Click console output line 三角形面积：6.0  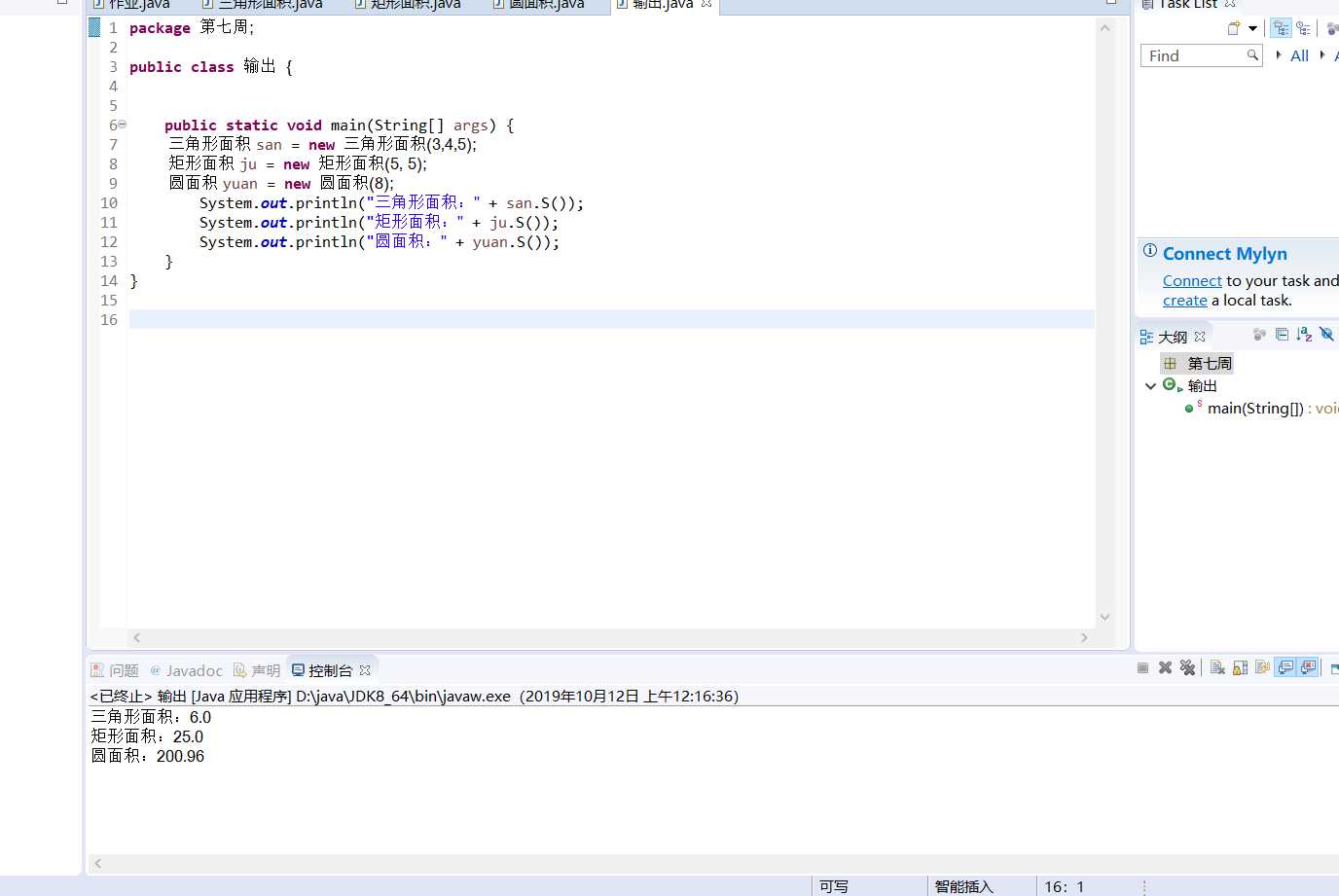(x=151, y=717)
